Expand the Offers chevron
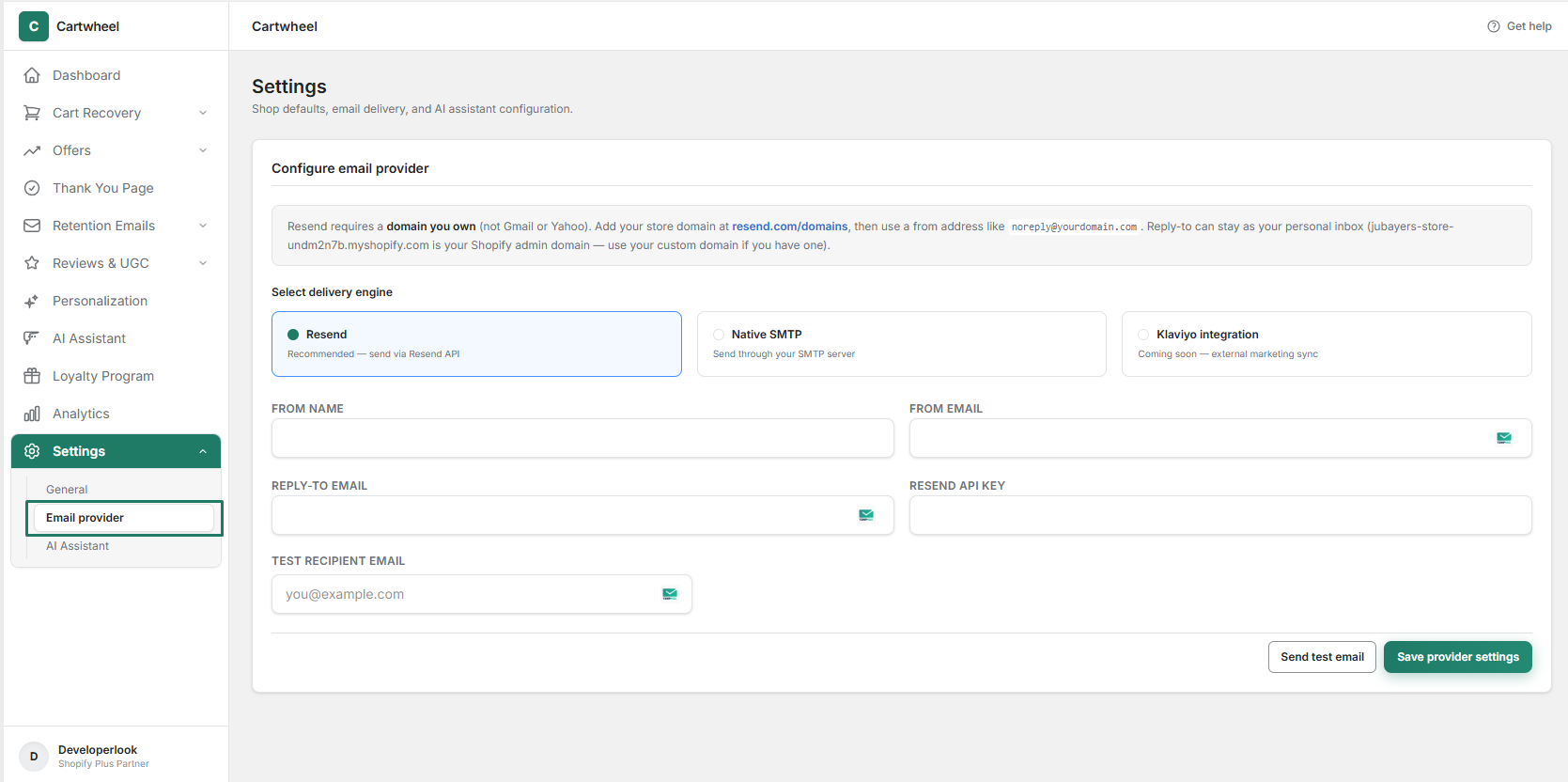1568x782 pixels. click(x=203, y=150)
